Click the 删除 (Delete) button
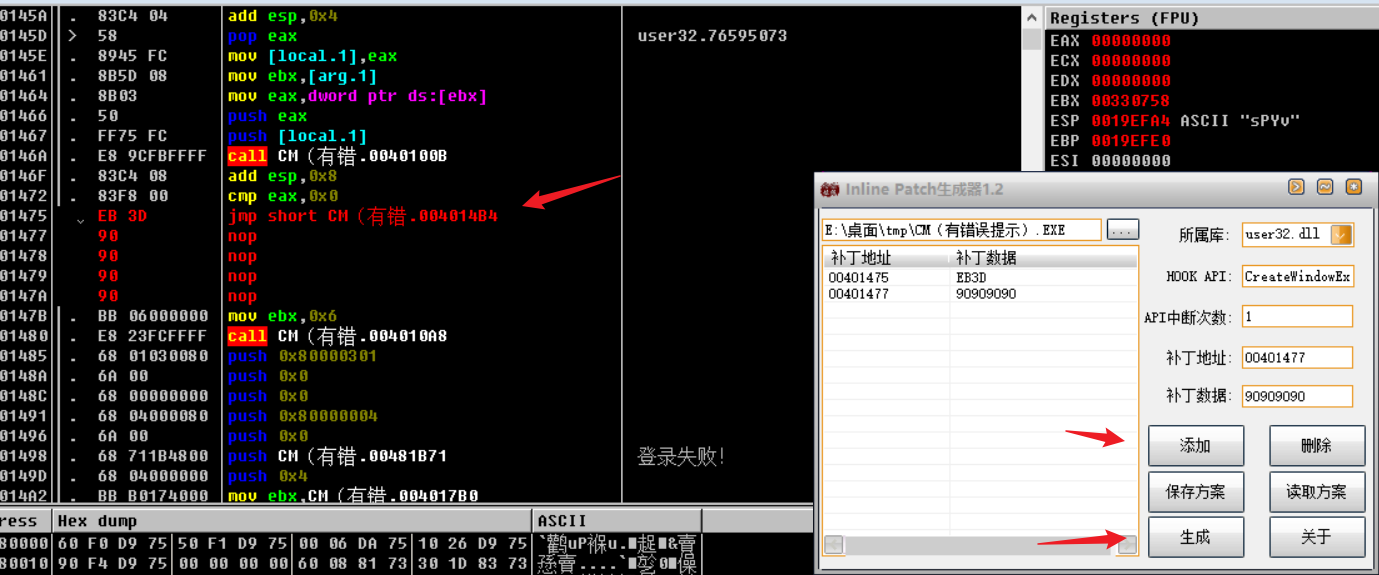Viewport: 1379px width, 575px height. click(1316, 446)
